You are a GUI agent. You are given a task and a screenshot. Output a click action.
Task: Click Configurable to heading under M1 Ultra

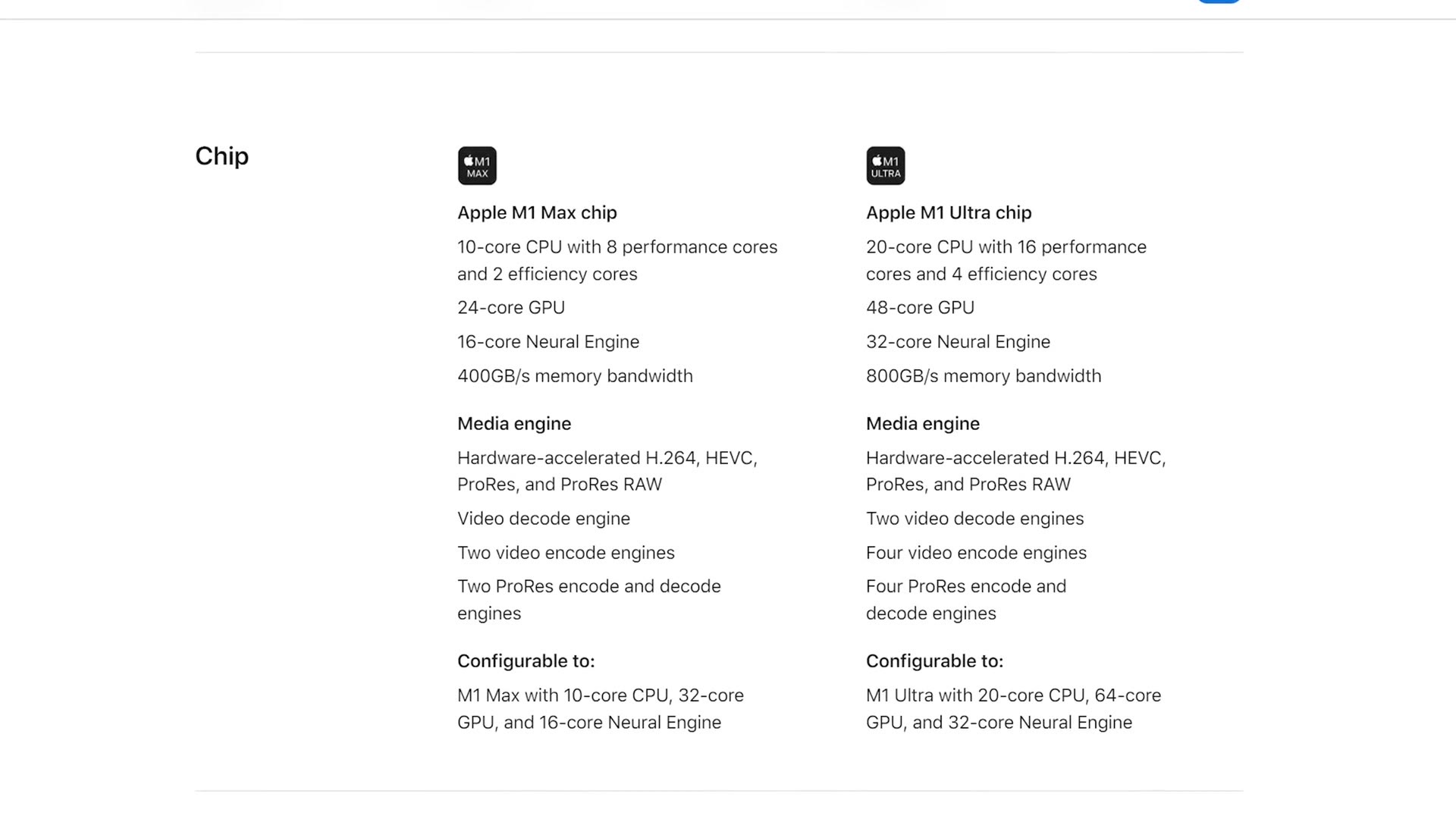(x=934, y=661)
